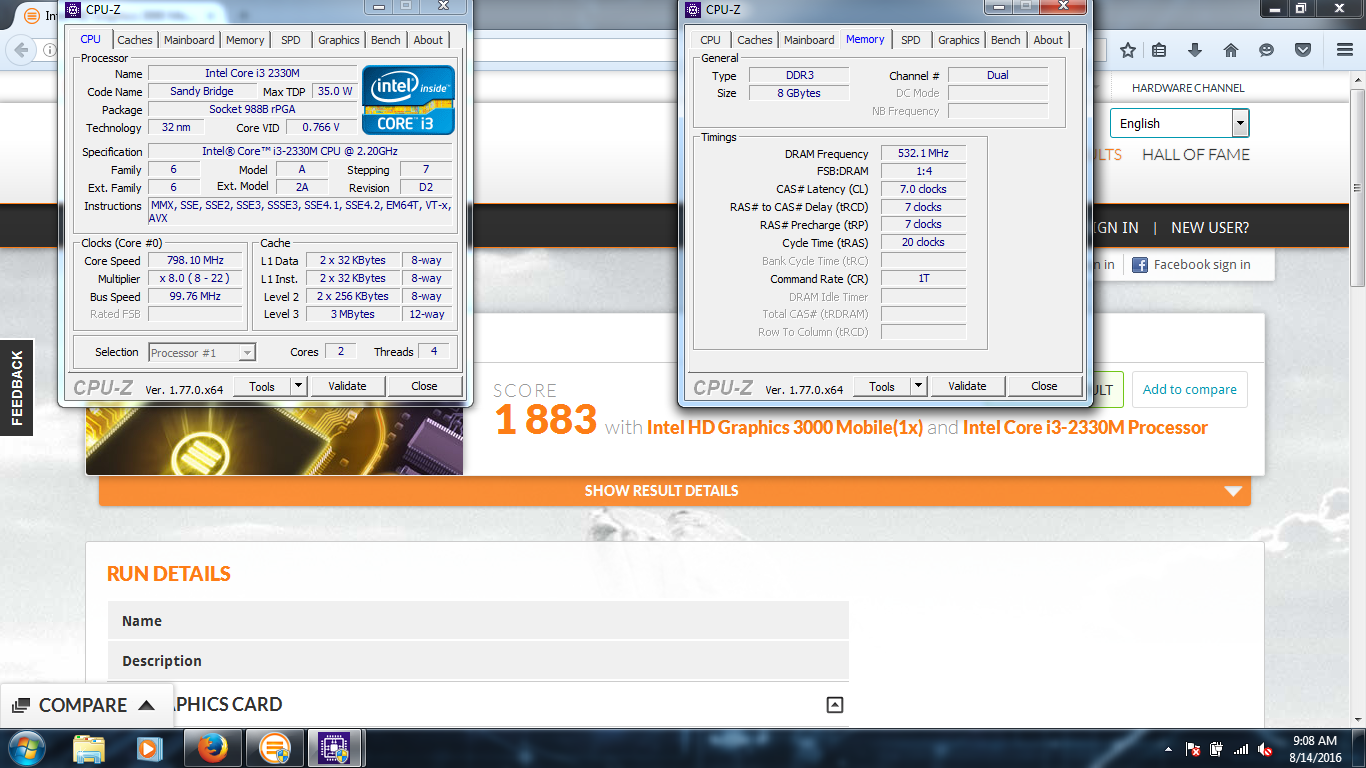The height and width of the screenshot is (768, 1366).
Task: Follow Intel Core i3-2330M Processor link
Action: coord(1085,428)
